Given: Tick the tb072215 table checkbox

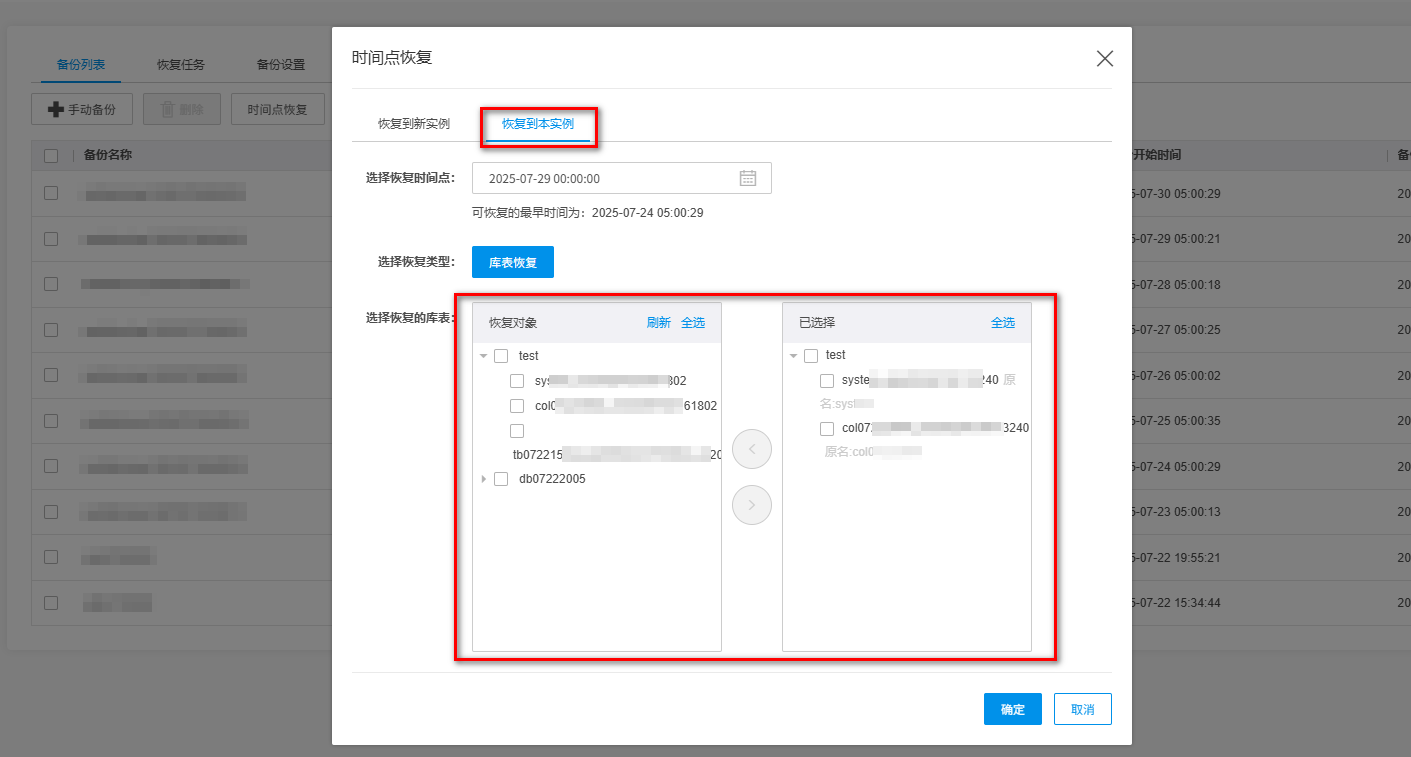Looking at the screenshot, I should point(517,431).
